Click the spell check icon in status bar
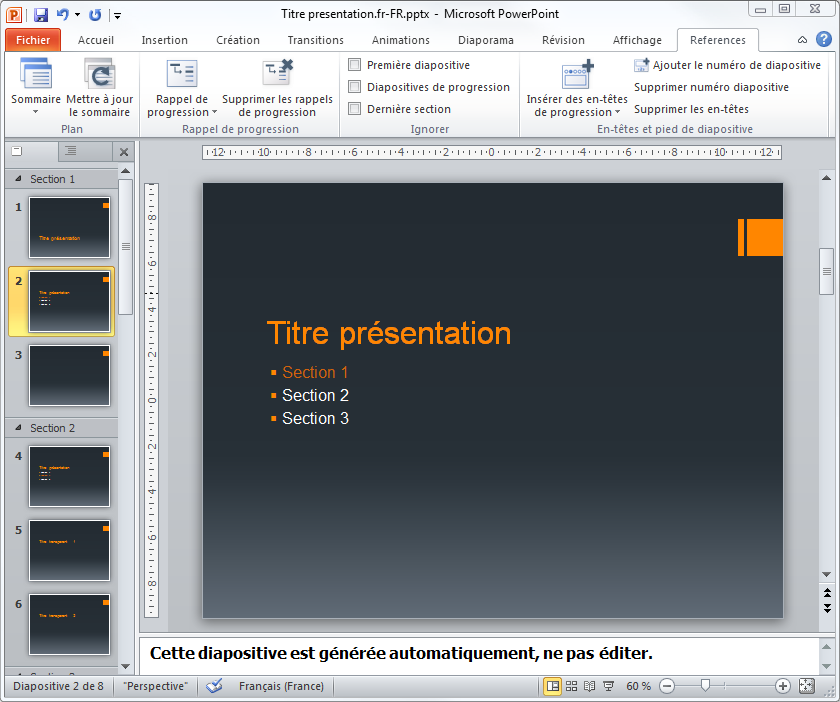Screen dimensions: 840x702 (x=214, y=686)
